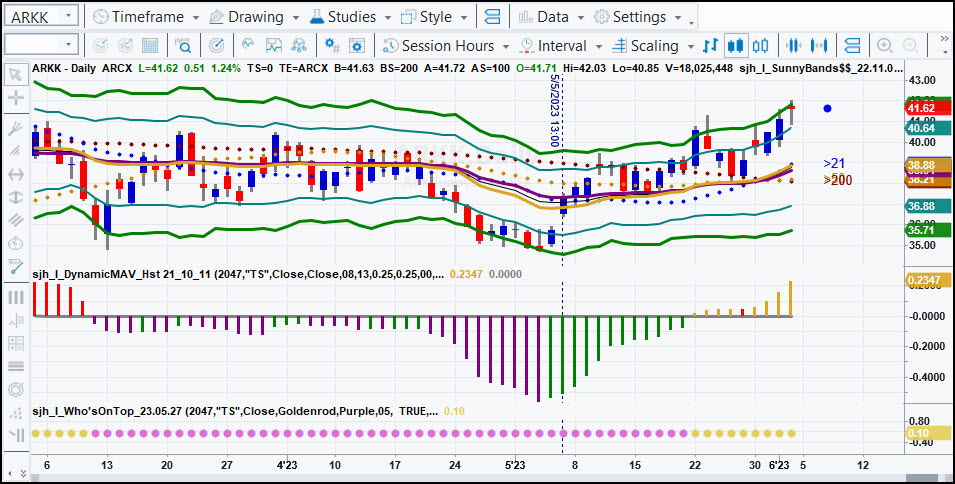This screenshot has width=955, height=484.
Task: Expand the left sidebar bottom double chevron
Action: 23,472
